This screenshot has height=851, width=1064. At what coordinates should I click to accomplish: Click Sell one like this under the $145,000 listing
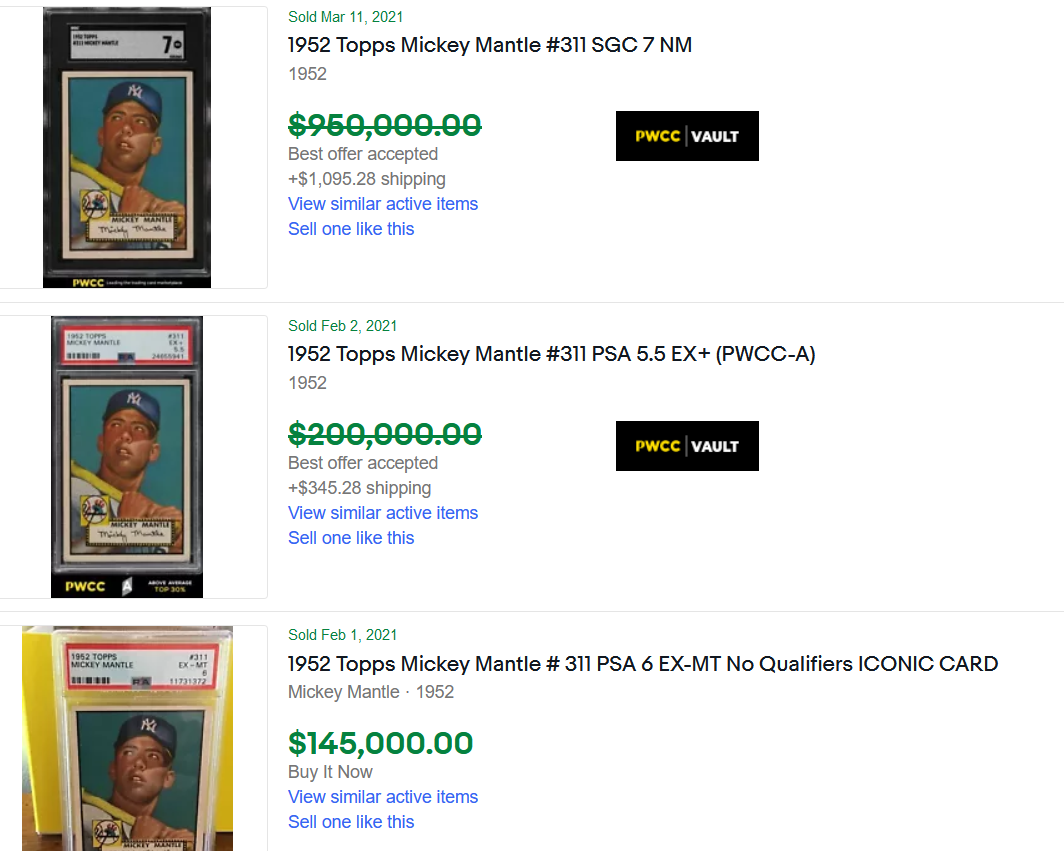351,822
